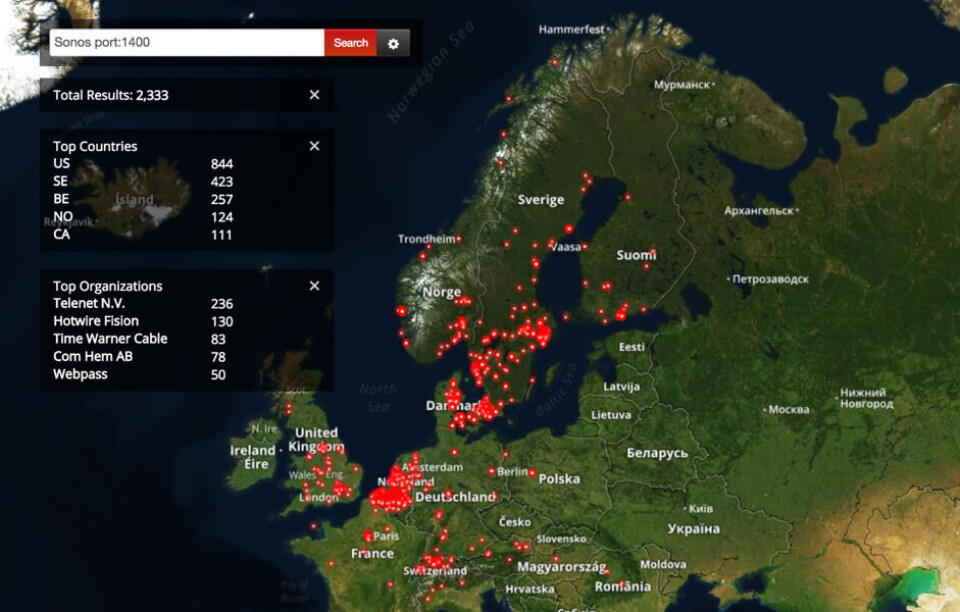Select the SE country row

click(143, 181)
